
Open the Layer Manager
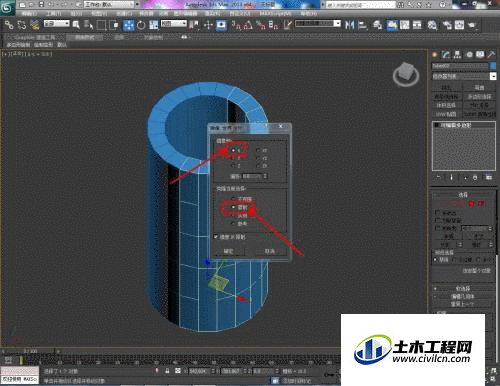[x=377, y=25]
